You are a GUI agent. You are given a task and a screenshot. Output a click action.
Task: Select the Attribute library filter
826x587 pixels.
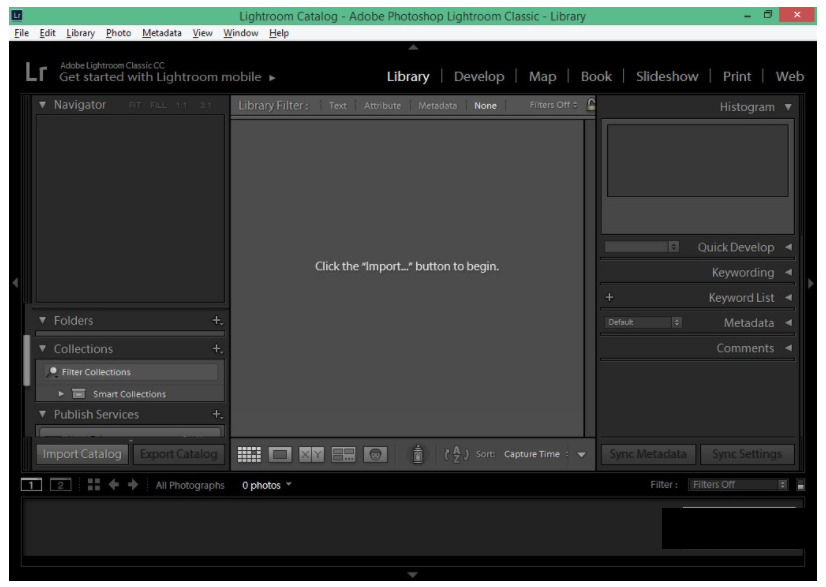click(x=382, y=105)
